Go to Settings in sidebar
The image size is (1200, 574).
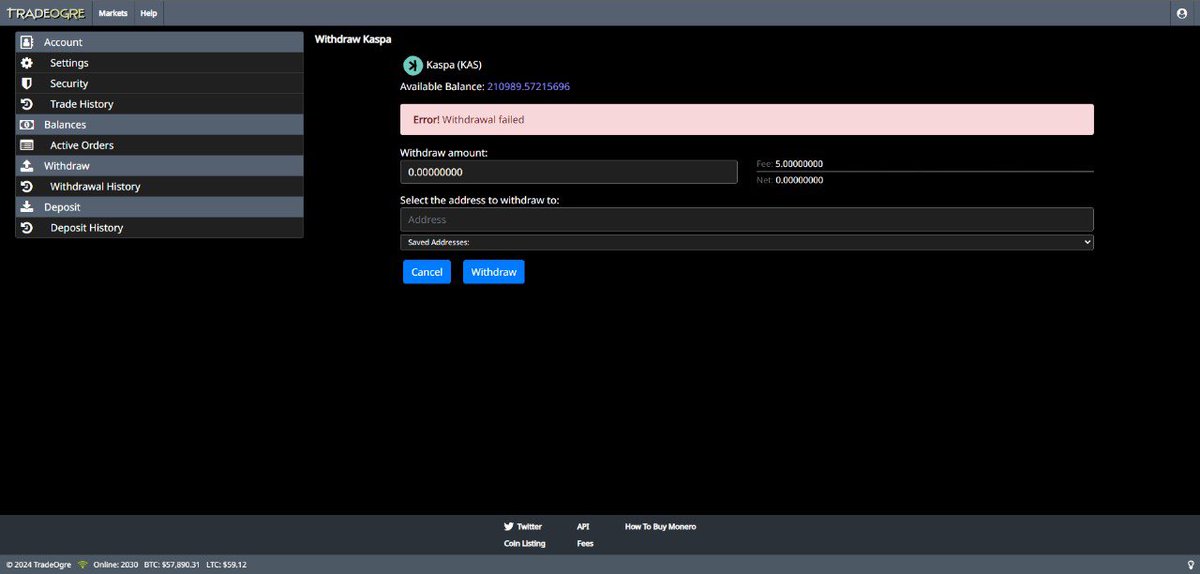(x=159, y=63)
